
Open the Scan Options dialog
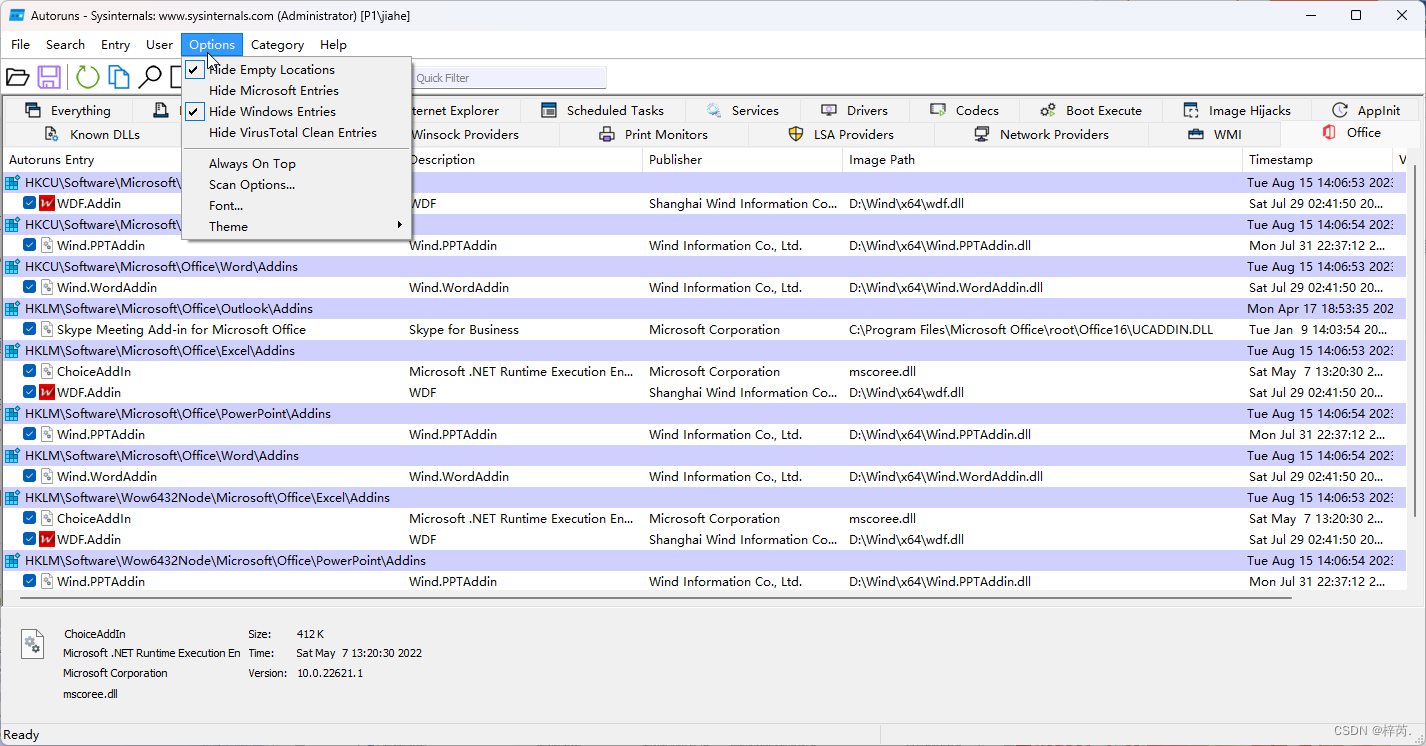click(251, 184)
